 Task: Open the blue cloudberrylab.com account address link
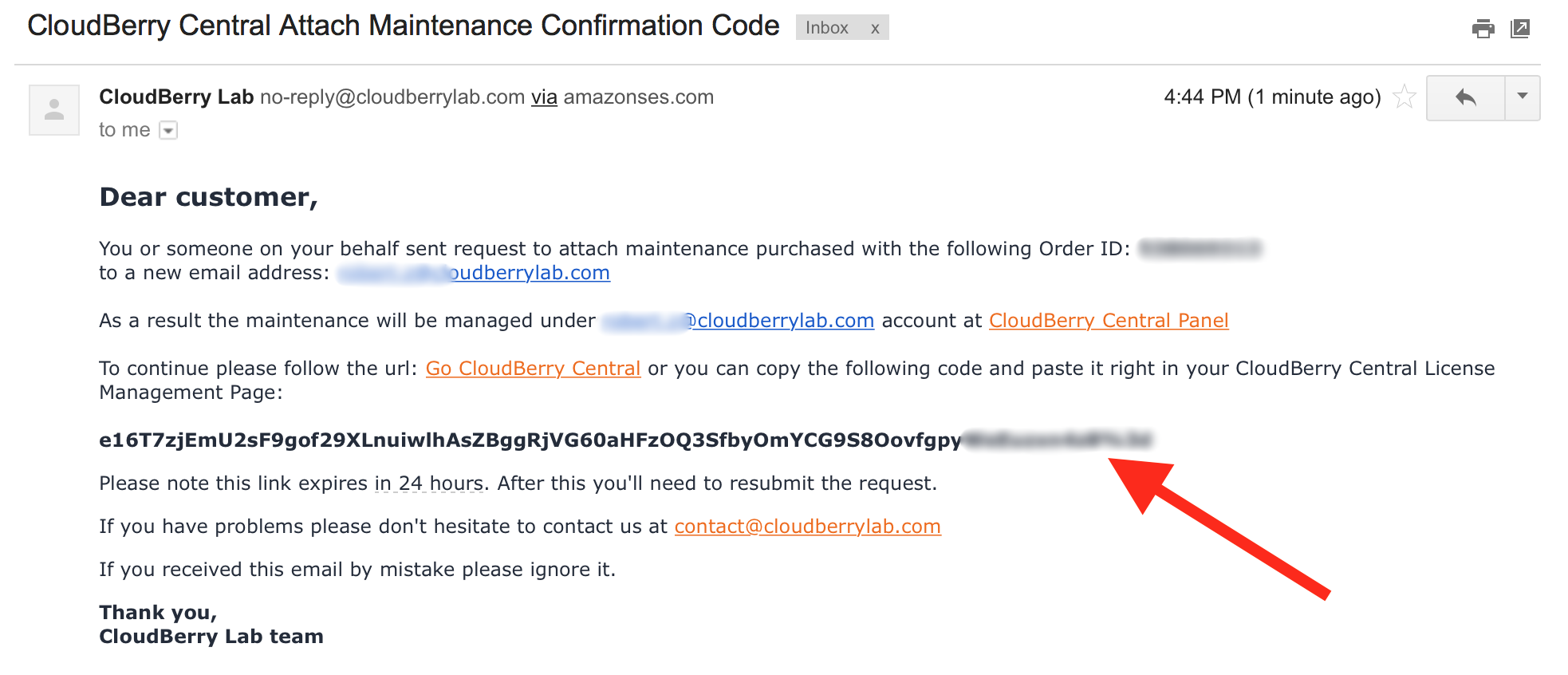tap(739, 321)
